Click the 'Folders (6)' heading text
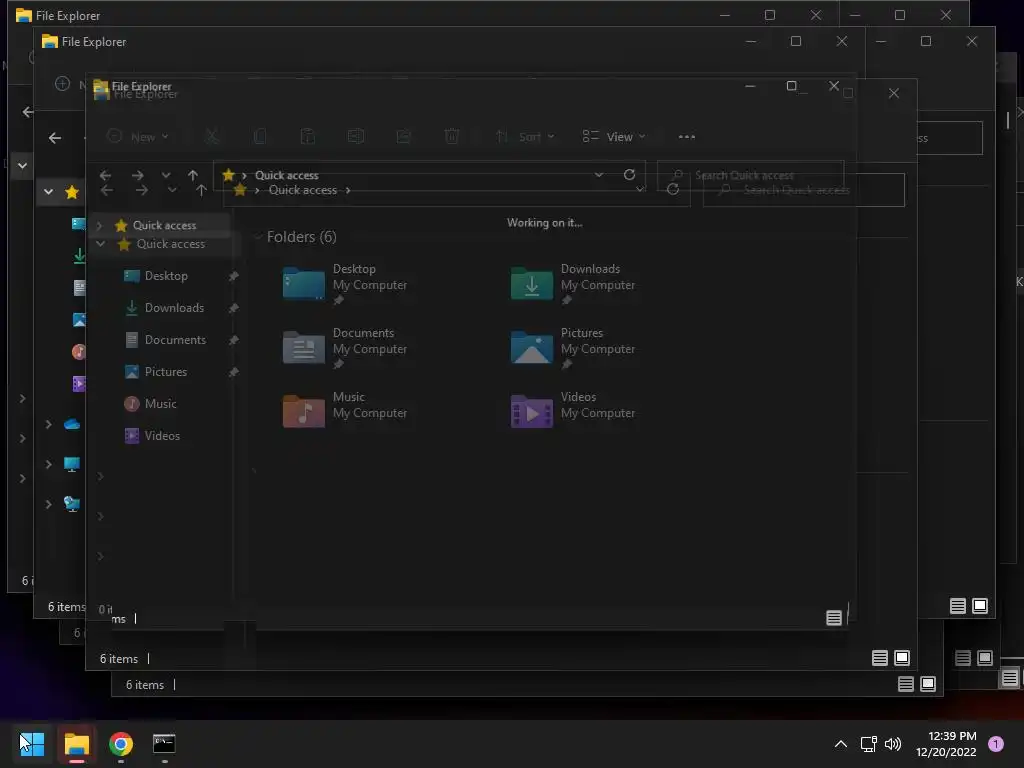This screenshot has height=768, width=1024. coord(302,236)
